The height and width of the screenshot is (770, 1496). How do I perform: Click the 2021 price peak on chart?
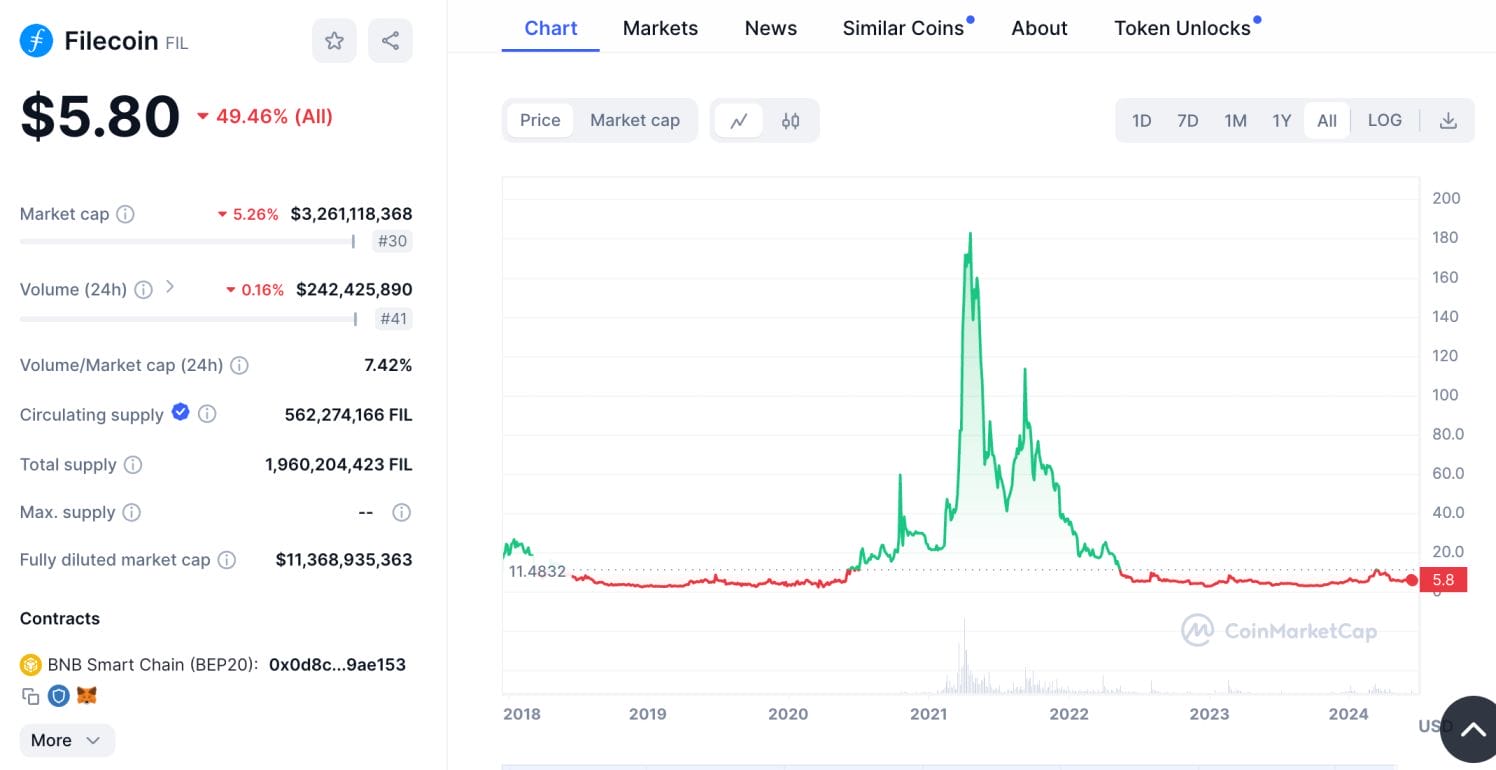point(969,234)
